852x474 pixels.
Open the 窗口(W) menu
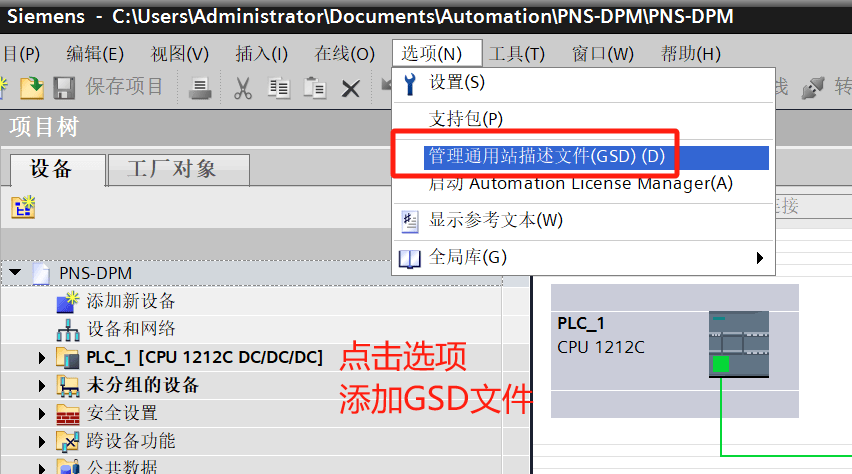pyautogui.click(x=603, y=54)
